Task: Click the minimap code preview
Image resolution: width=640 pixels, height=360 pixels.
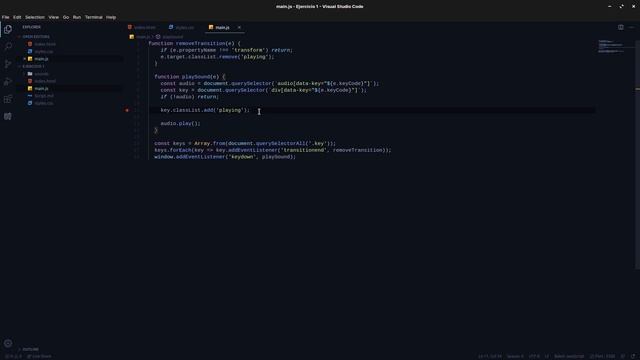Action: [612, 46]
